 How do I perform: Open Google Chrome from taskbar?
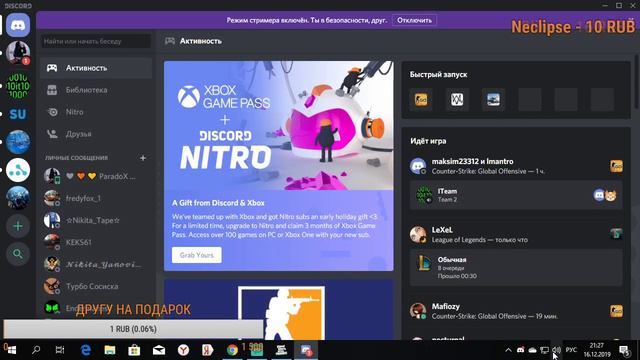[x=232, y=350]
